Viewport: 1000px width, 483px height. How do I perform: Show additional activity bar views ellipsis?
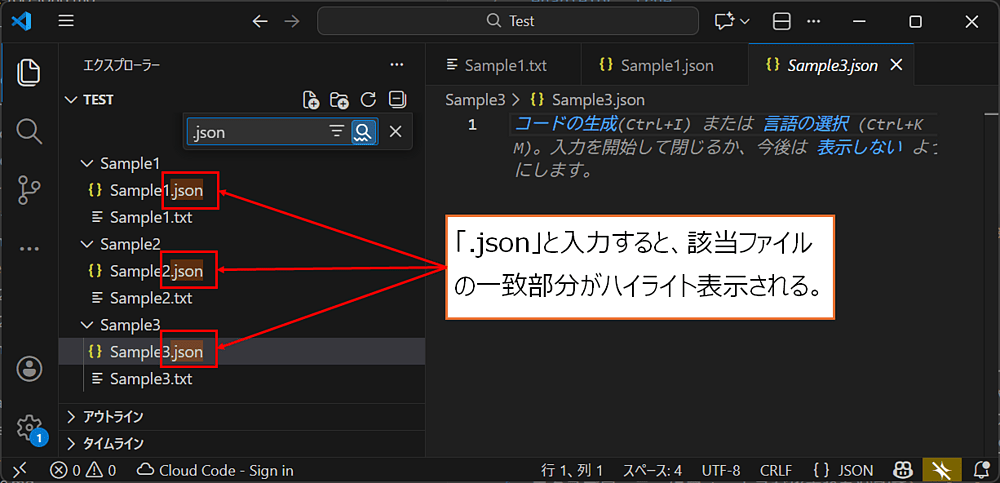pyautogui.click(x=29, y=249)
